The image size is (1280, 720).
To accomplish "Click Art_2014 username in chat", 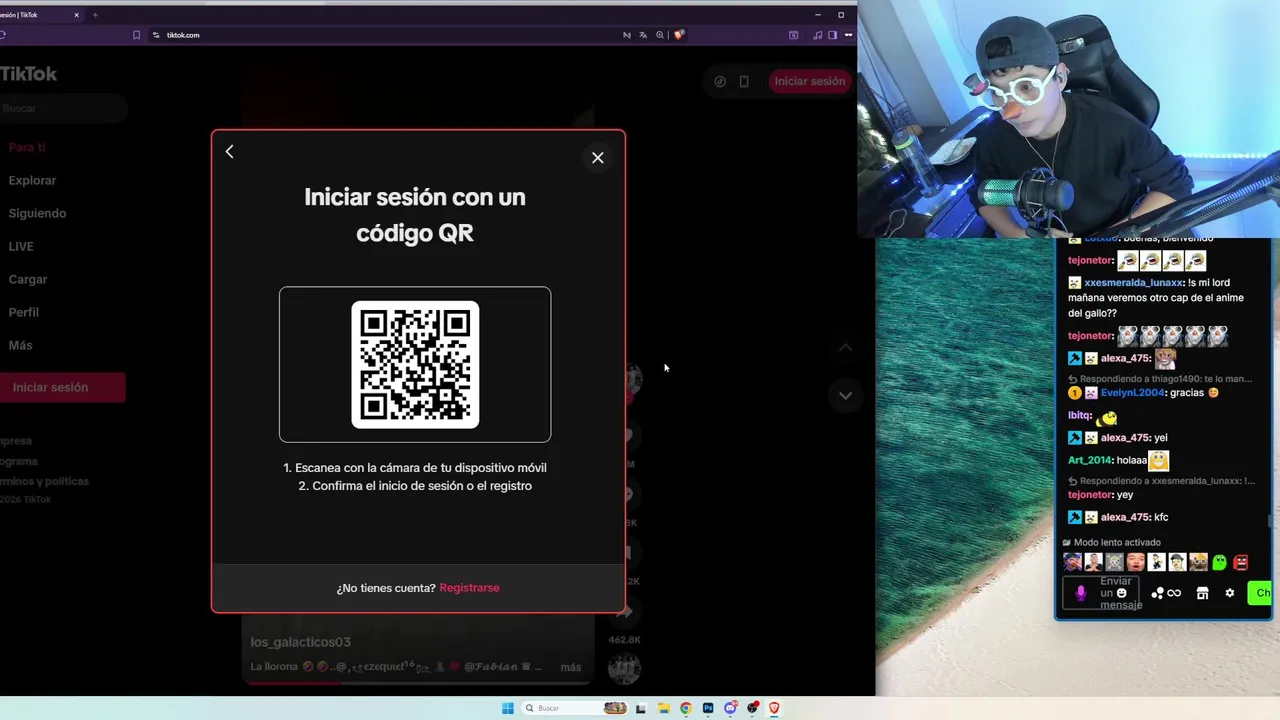I will point(1090,460).
